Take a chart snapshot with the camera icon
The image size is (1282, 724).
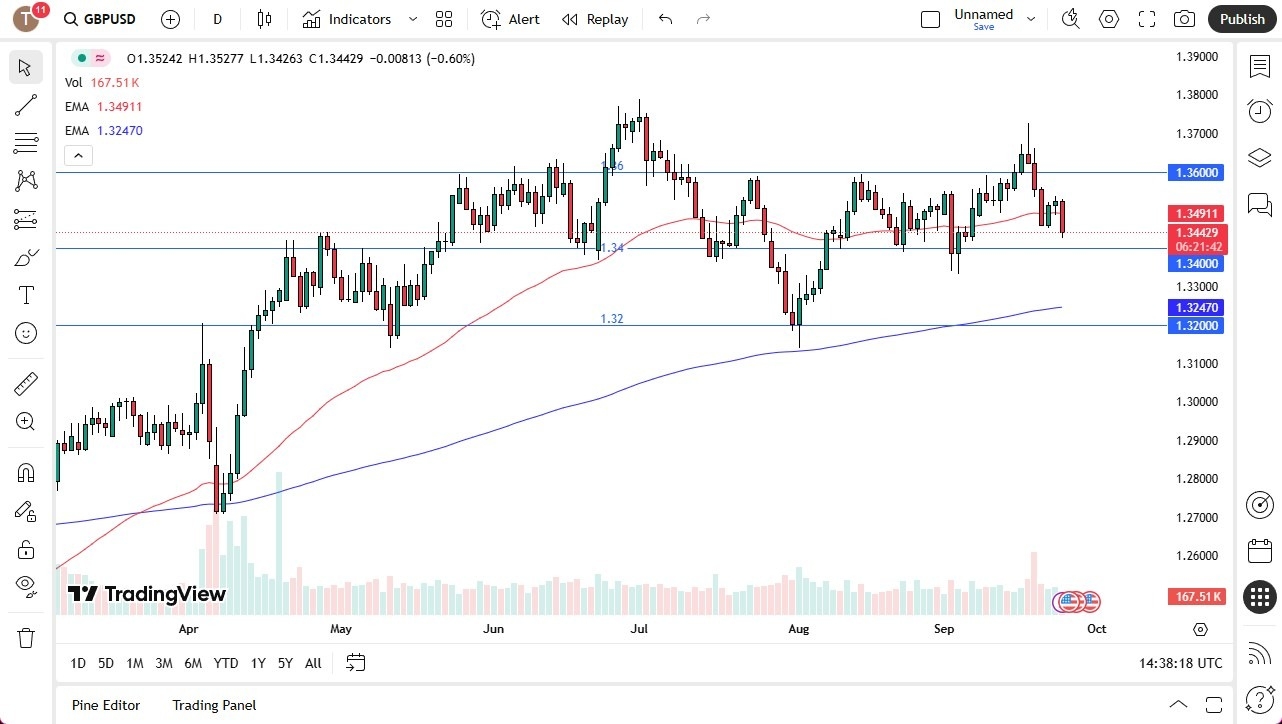click(x=1184, y=19)
